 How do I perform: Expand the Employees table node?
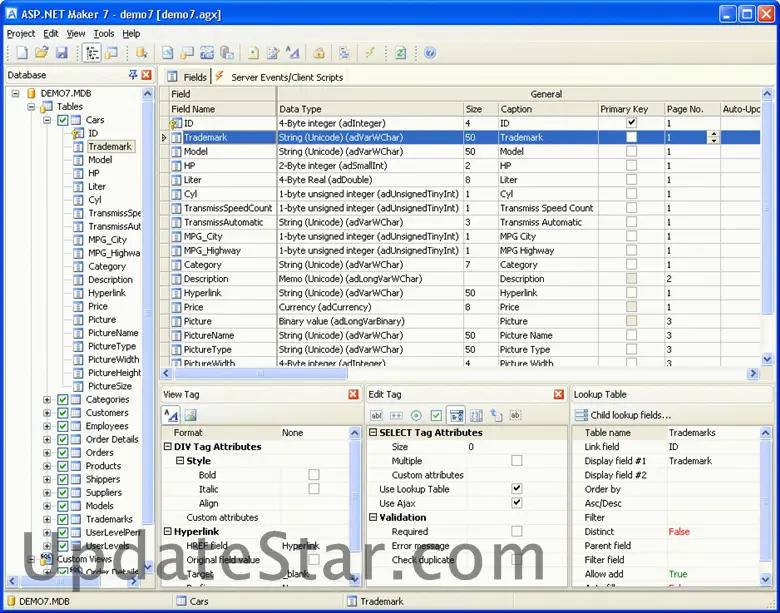(47, 426)
